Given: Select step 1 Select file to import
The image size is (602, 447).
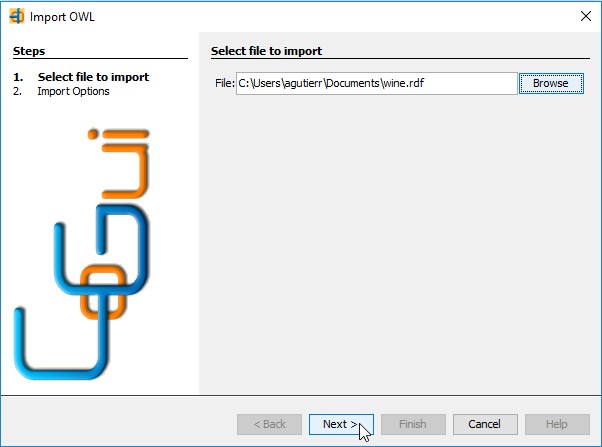Looking at the screenshot, I should 81,77.
